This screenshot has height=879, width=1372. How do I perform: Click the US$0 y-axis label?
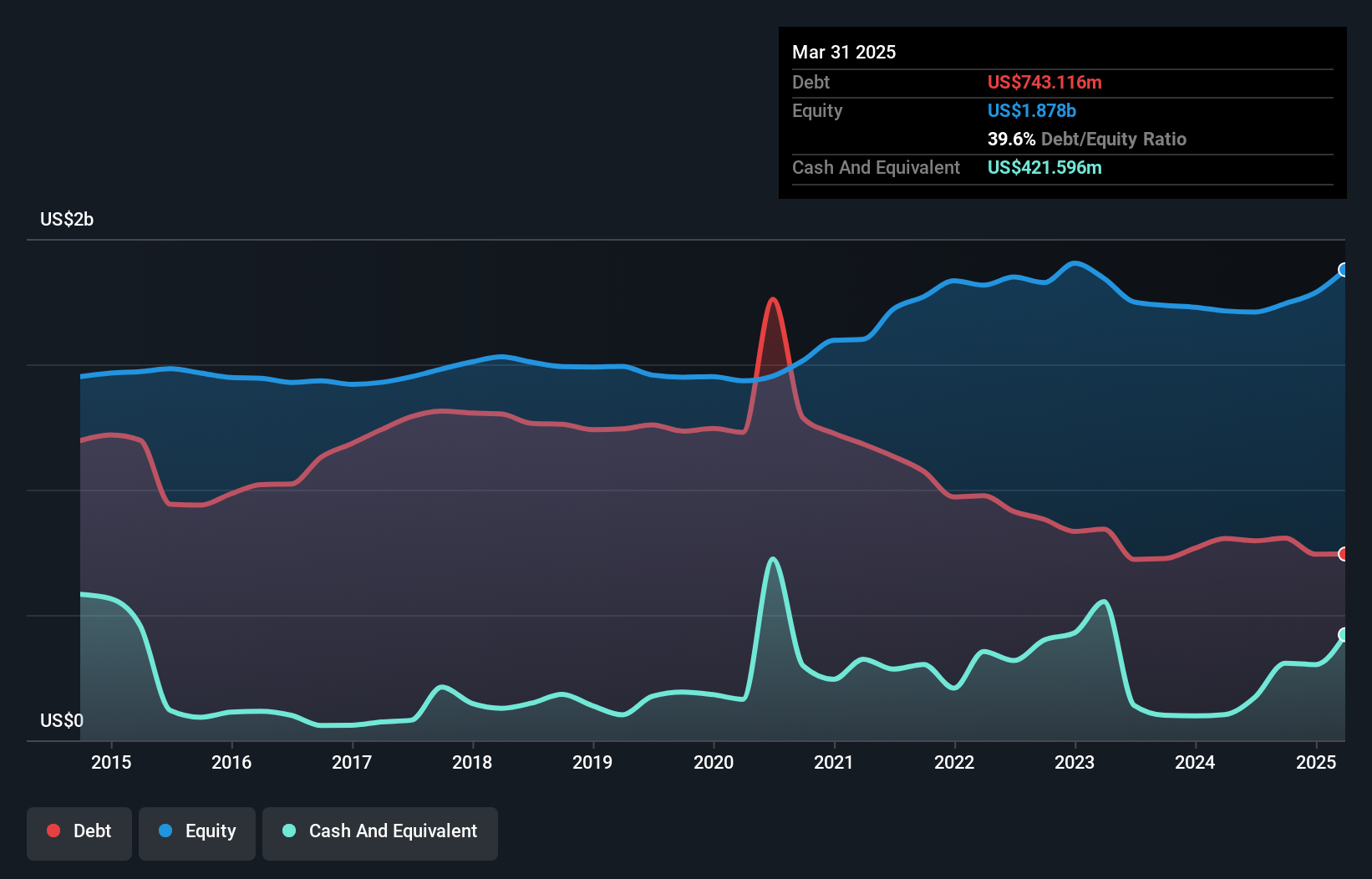(x=62, y=720)
